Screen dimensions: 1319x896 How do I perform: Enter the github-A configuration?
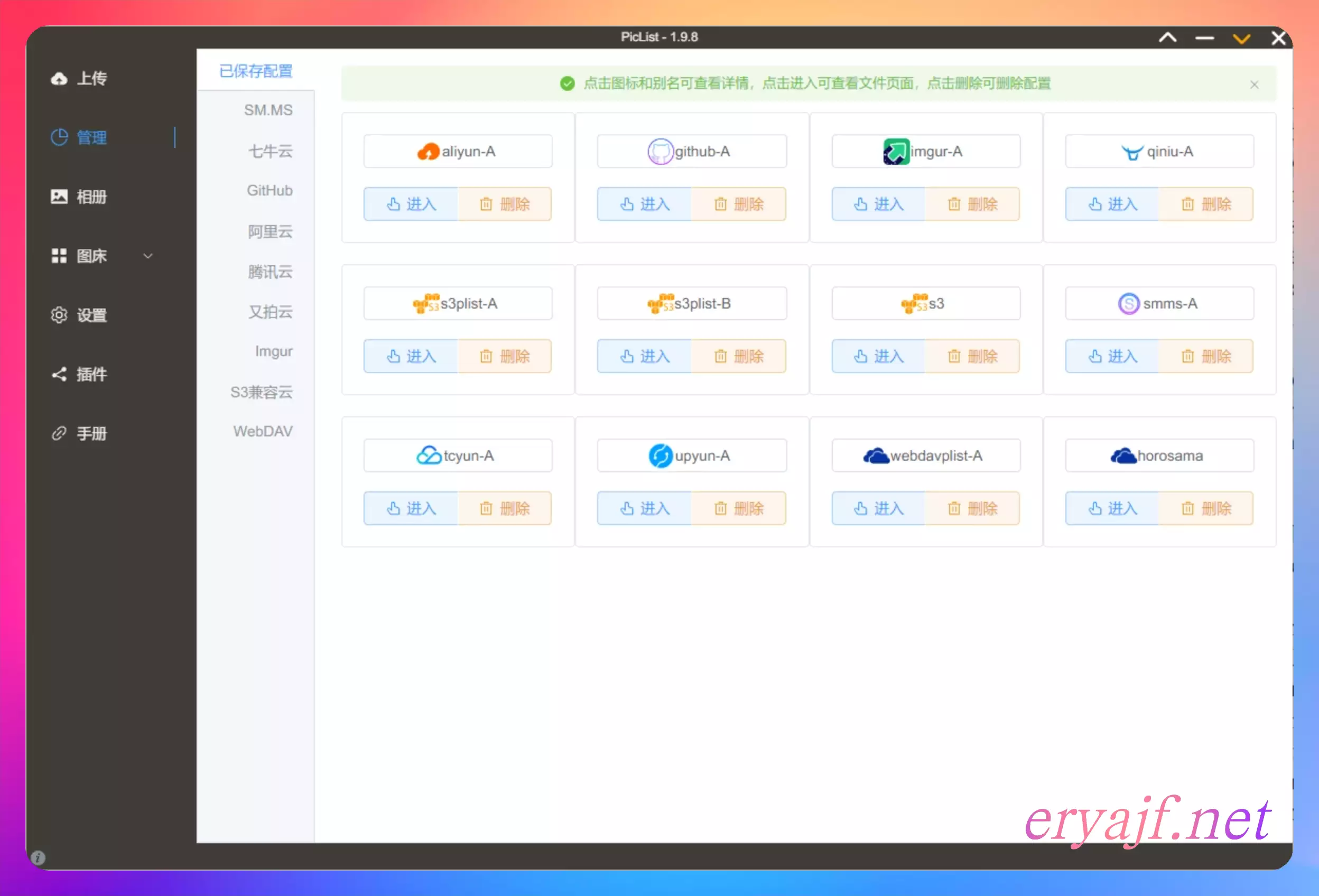click(x=644, y=204)
